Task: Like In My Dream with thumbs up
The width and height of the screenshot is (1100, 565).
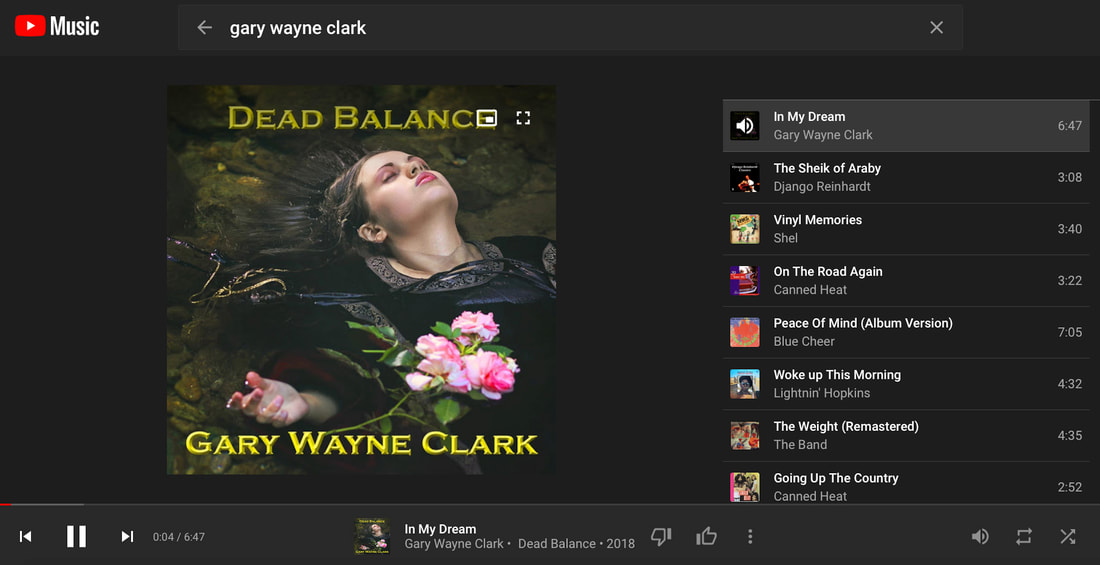Action: [x=706, y=536]
